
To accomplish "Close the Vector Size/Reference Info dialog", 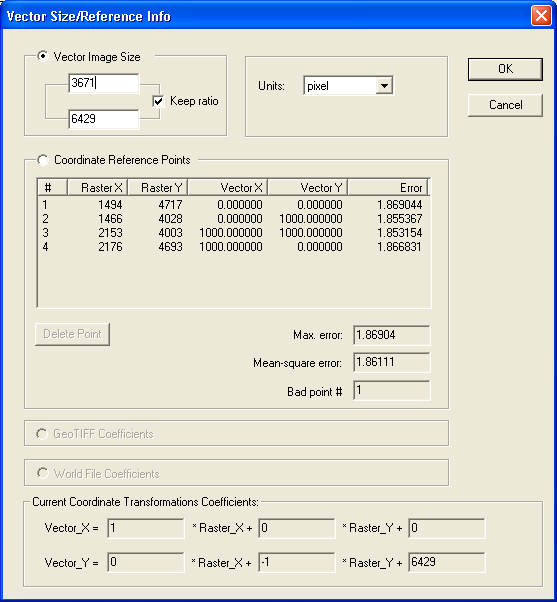I will point(541,16).
